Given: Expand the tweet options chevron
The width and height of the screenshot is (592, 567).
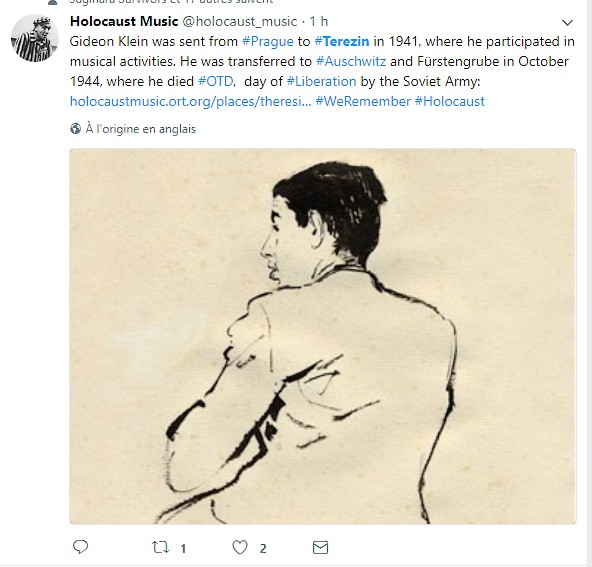Looking at the screenshot, I should tap(567, 23).
